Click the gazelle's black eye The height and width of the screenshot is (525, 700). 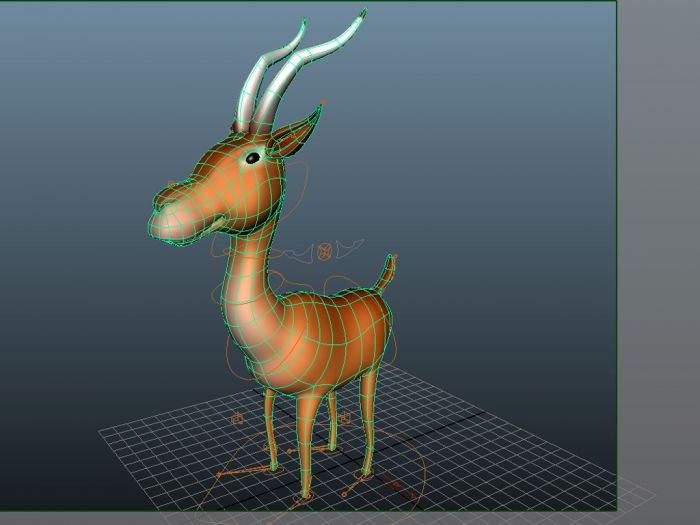(x=253, y=157)
